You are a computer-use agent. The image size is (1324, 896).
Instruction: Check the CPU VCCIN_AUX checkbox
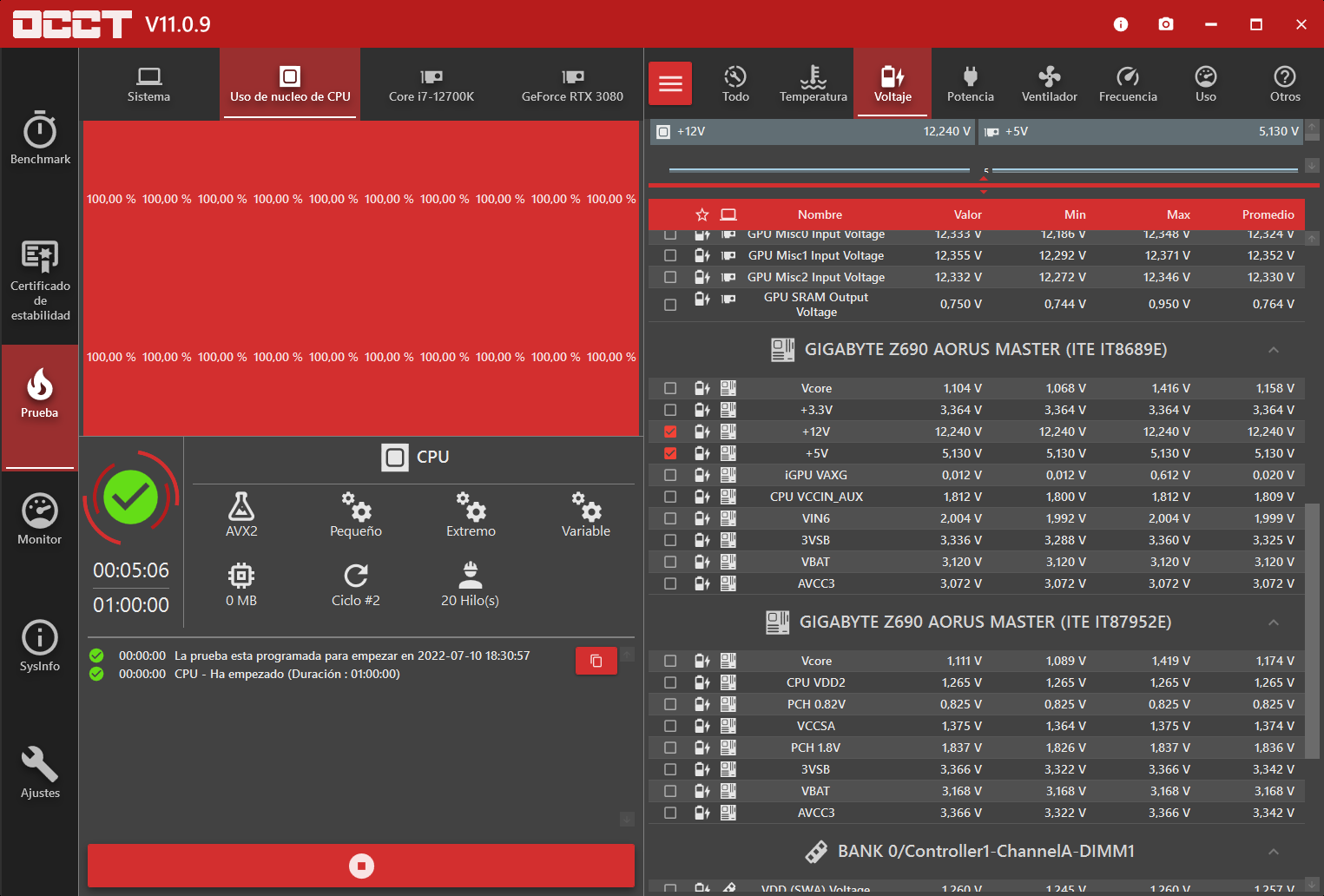[x=670, y=497]
